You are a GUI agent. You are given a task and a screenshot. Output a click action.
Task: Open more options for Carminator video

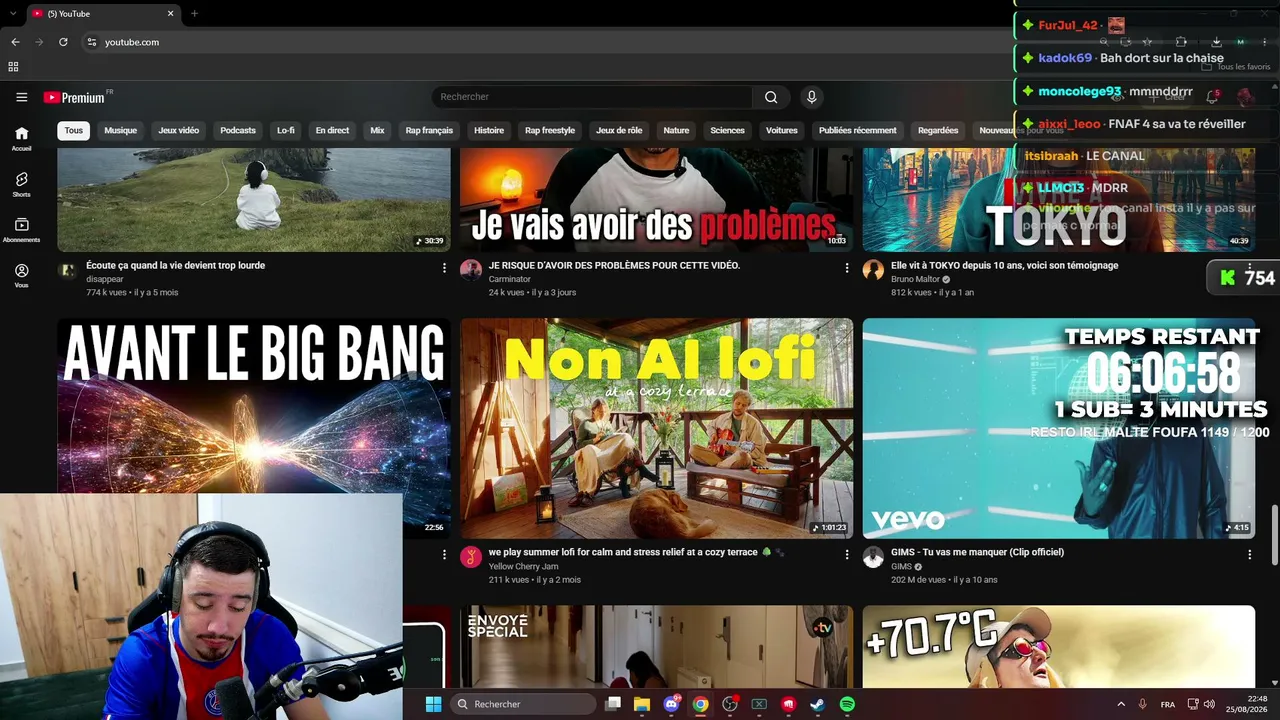847,268
